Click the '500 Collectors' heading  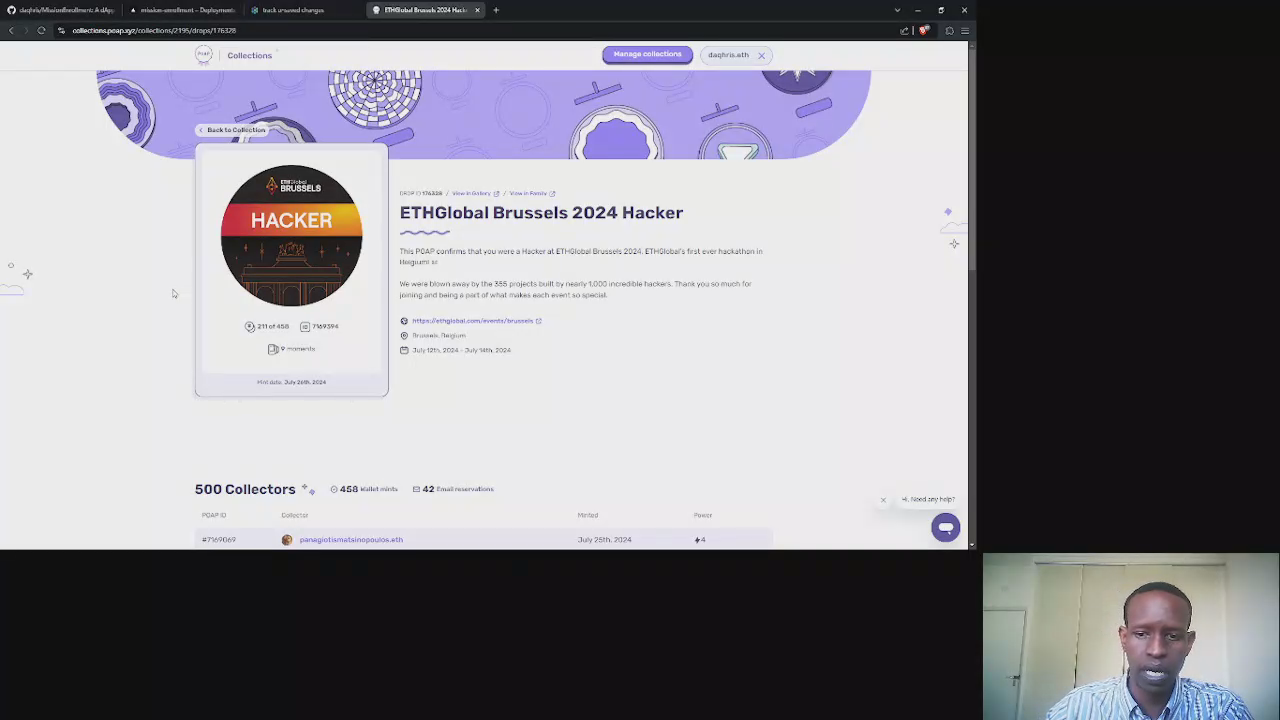point(245,489)
